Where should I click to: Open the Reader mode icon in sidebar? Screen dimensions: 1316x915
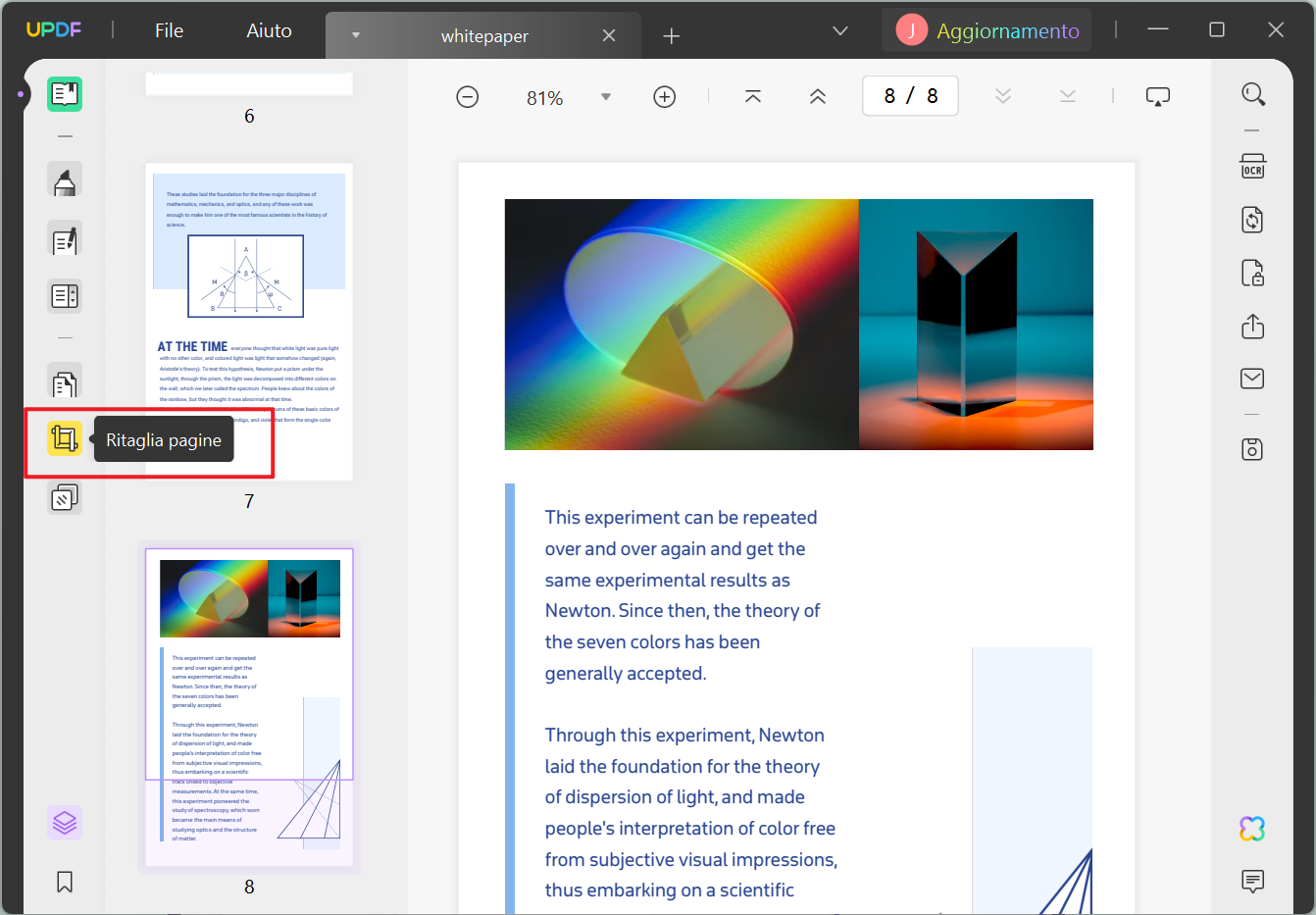(65, 94)
